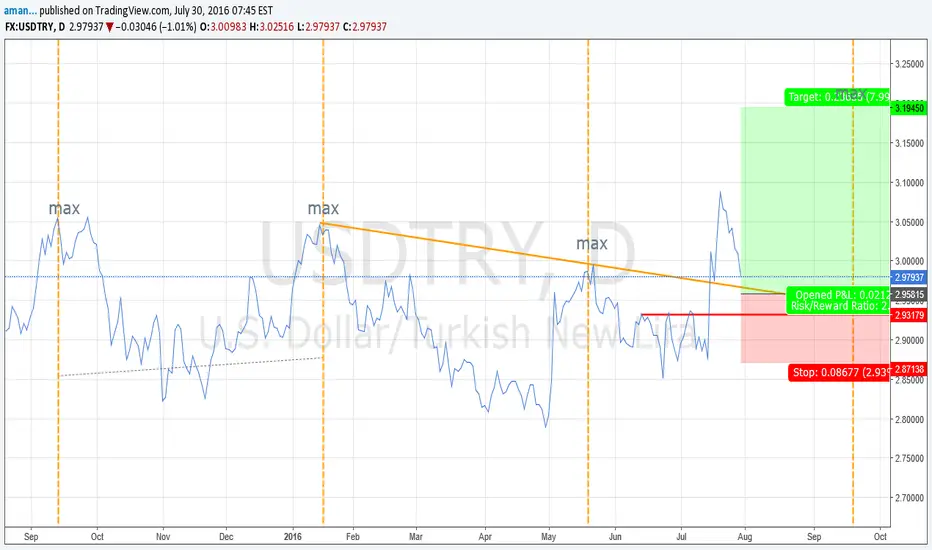Screen dimensions: 932x550
Task: Click the 3.05000 price axis label
Action: (x=910, y=222)
